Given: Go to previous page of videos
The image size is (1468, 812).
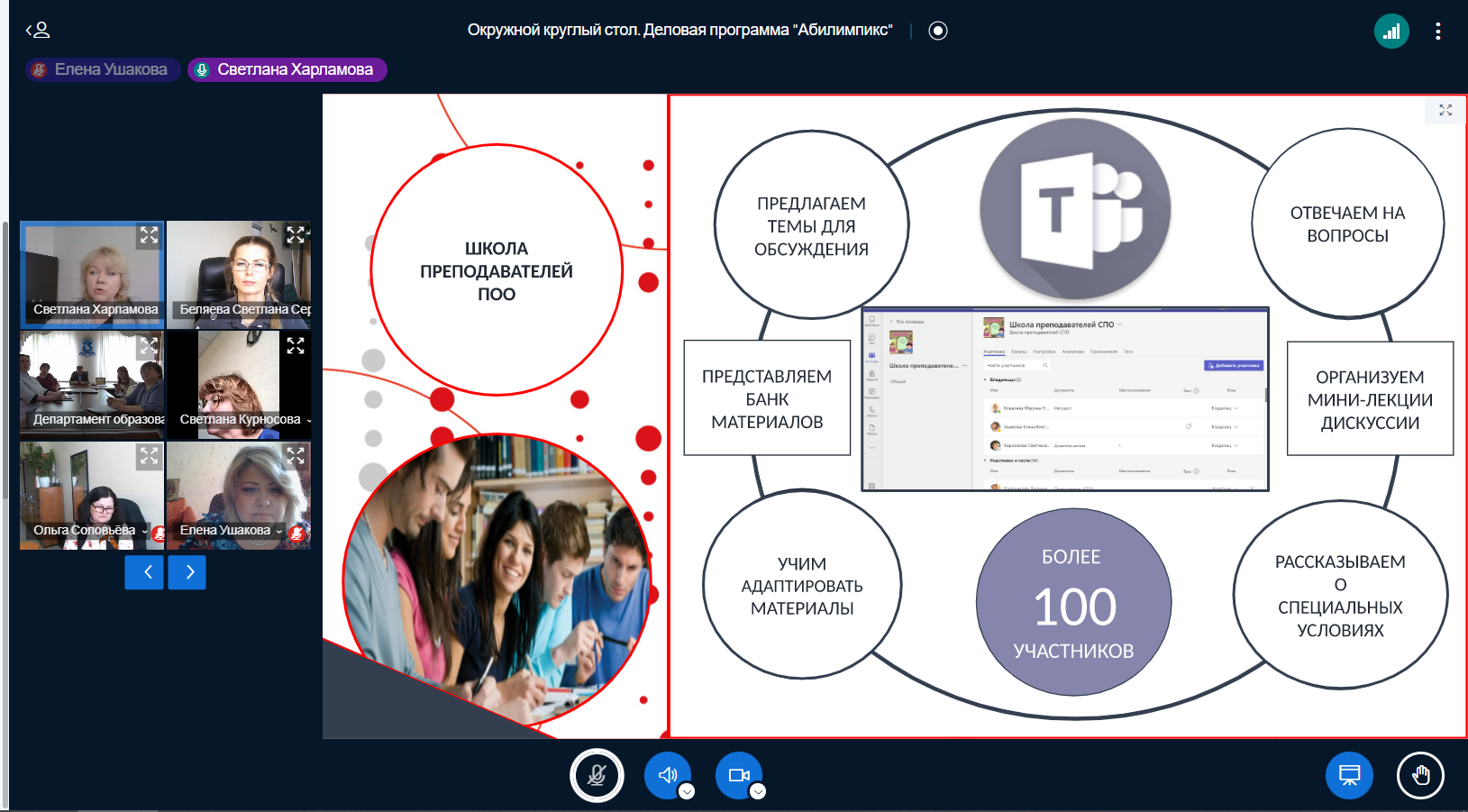Looking at the screenshot, I should [x=144, y=572].
